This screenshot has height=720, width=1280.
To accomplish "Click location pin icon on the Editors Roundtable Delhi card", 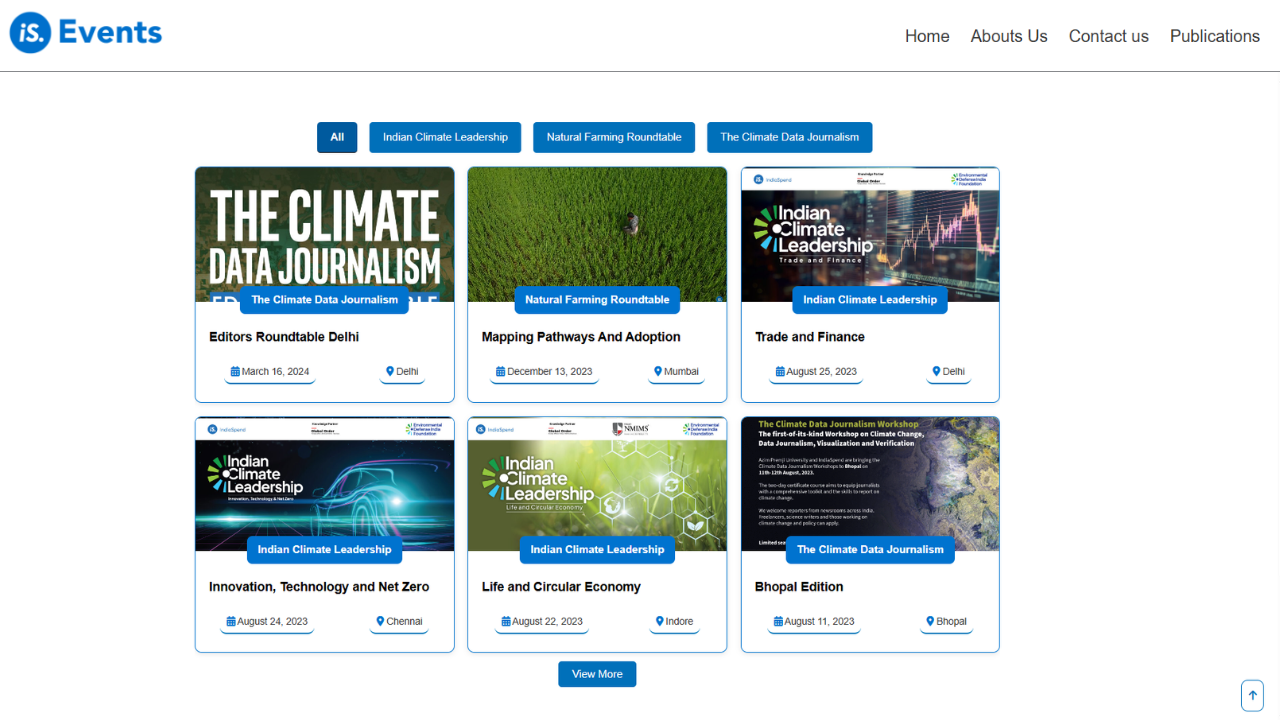I will [390, 372].
